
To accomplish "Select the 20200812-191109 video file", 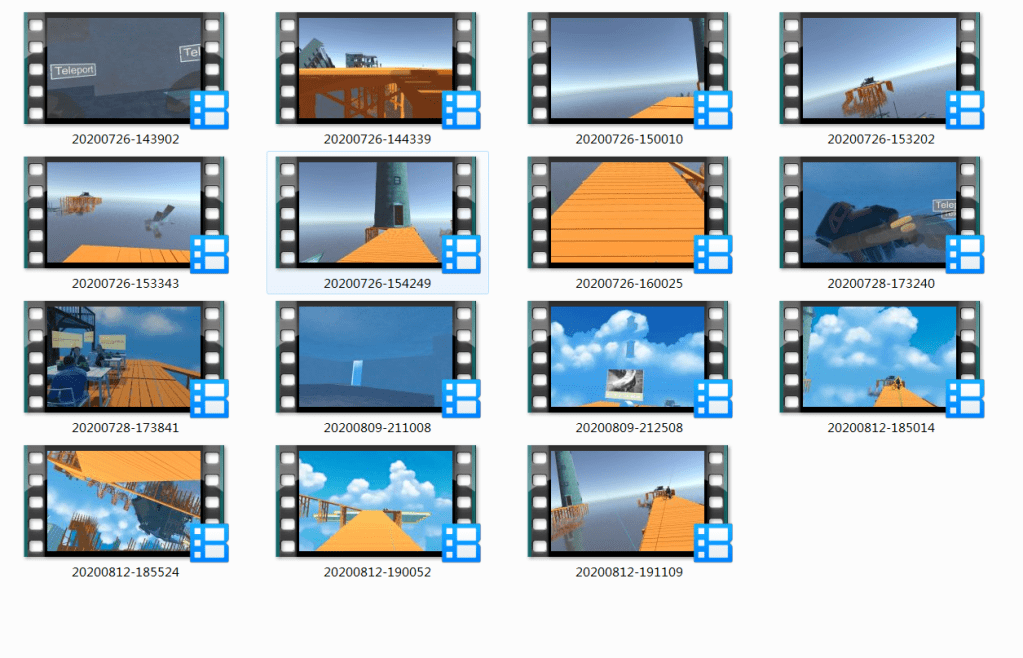I will click(x=629, y=501).
